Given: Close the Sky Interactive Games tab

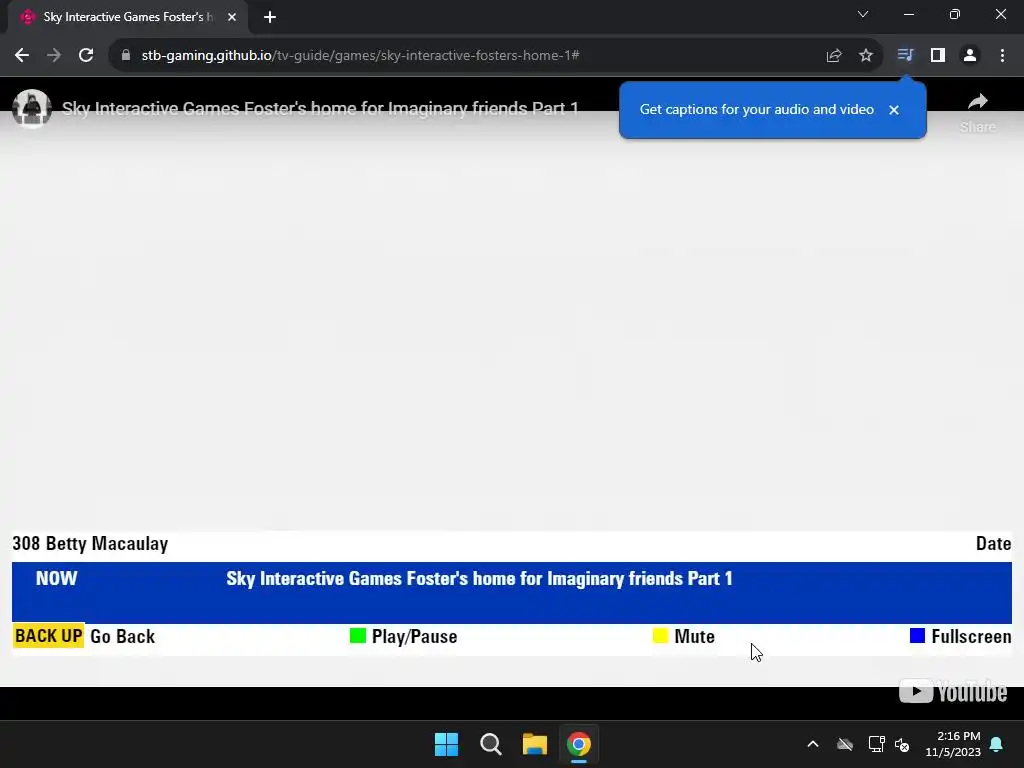Looking at the screenshot, I should point(232,17).
